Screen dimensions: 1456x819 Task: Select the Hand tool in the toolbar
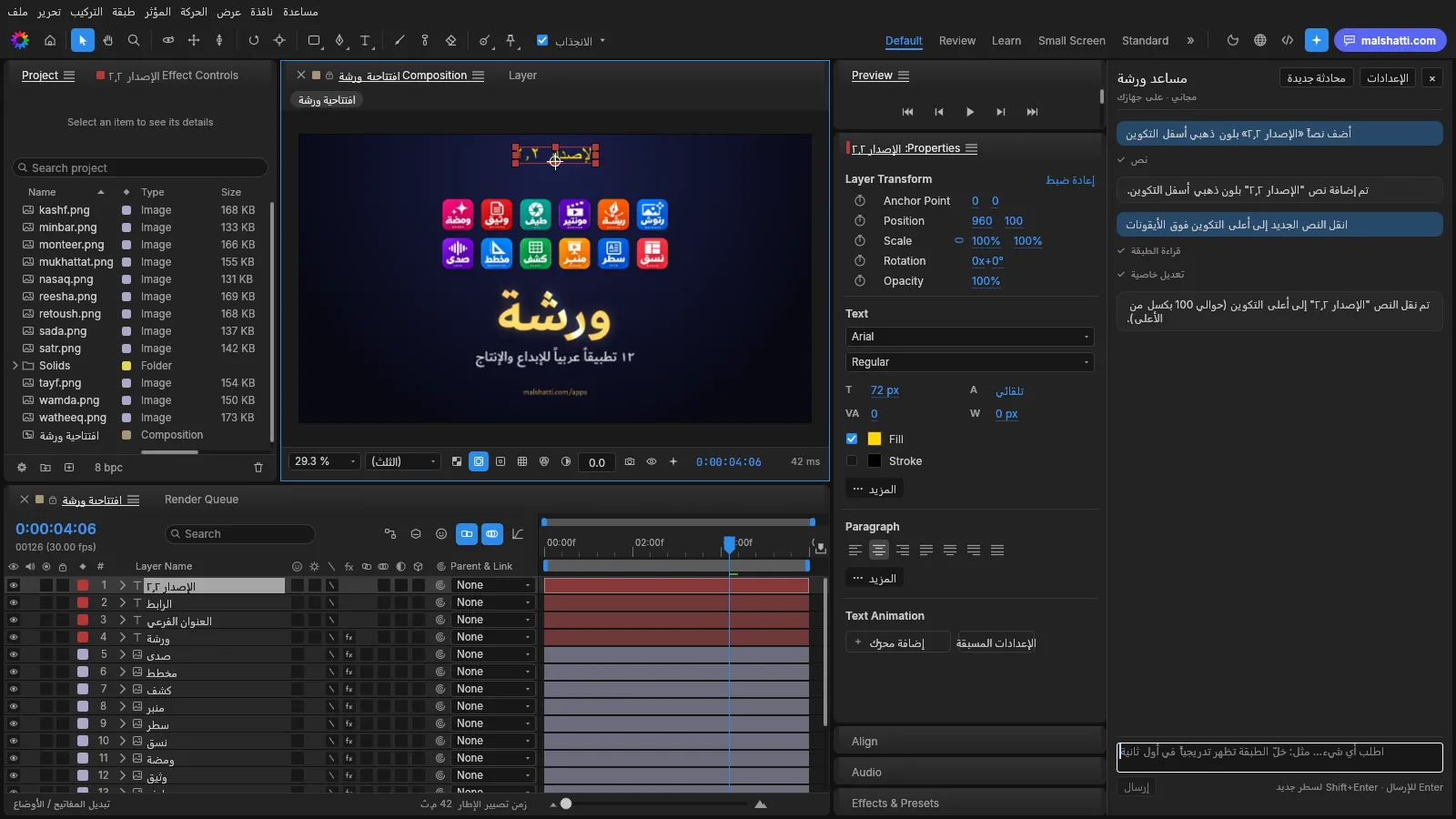click(108, 40)
